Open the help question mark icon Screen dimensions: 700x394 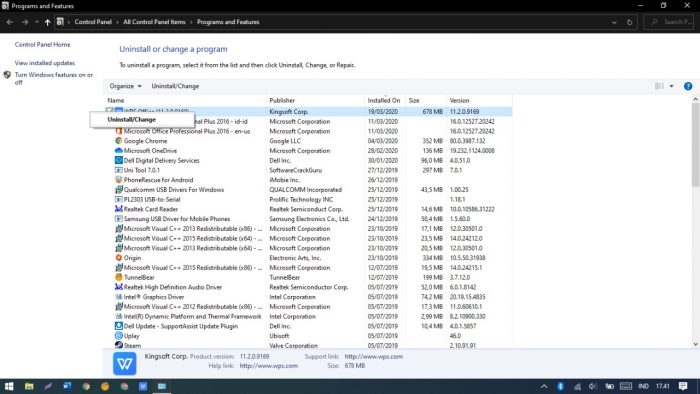point(688,86)
